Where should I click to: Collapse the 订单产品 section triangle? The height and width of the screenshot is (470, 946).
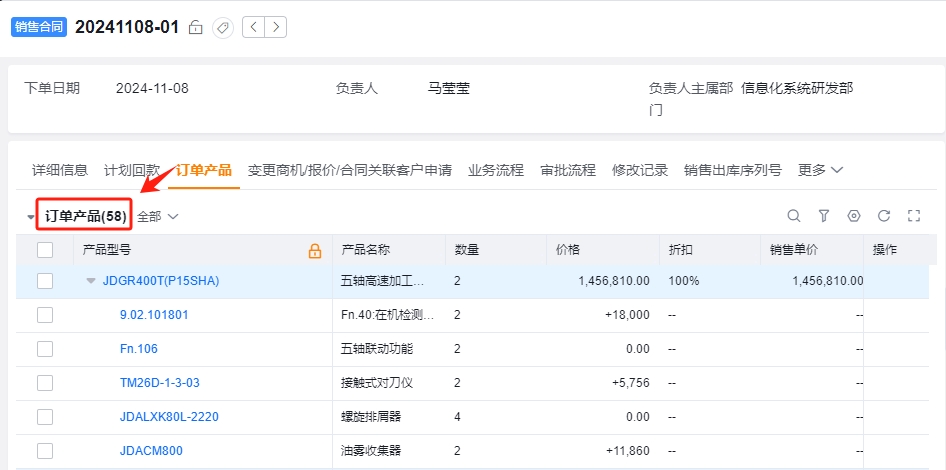click(31, 217)
